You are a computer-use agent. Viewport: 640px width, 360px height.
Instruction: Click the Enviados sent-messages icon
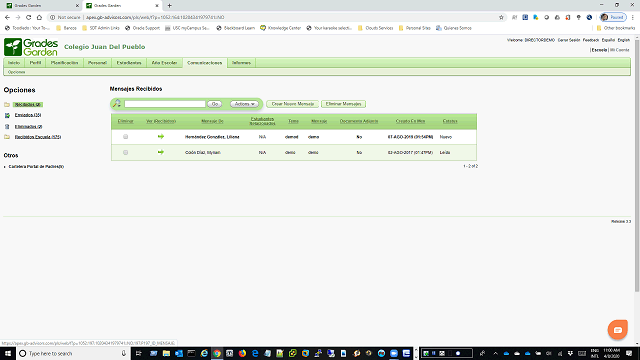(7, 116)
